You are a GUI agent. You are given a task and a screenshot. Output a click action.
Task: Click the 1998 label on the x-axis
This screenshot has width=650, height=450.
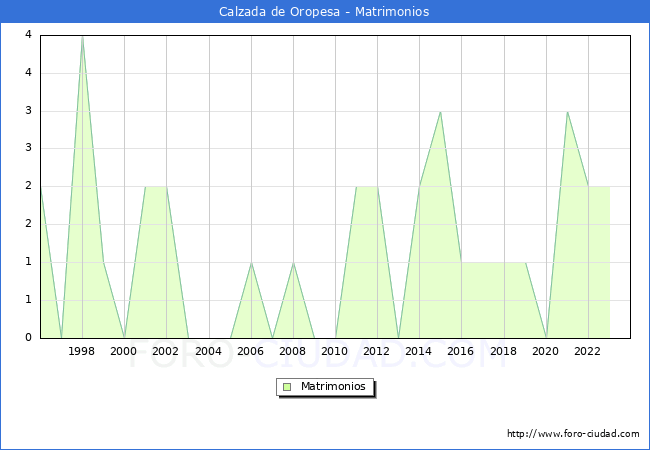(x=82, y=351)
